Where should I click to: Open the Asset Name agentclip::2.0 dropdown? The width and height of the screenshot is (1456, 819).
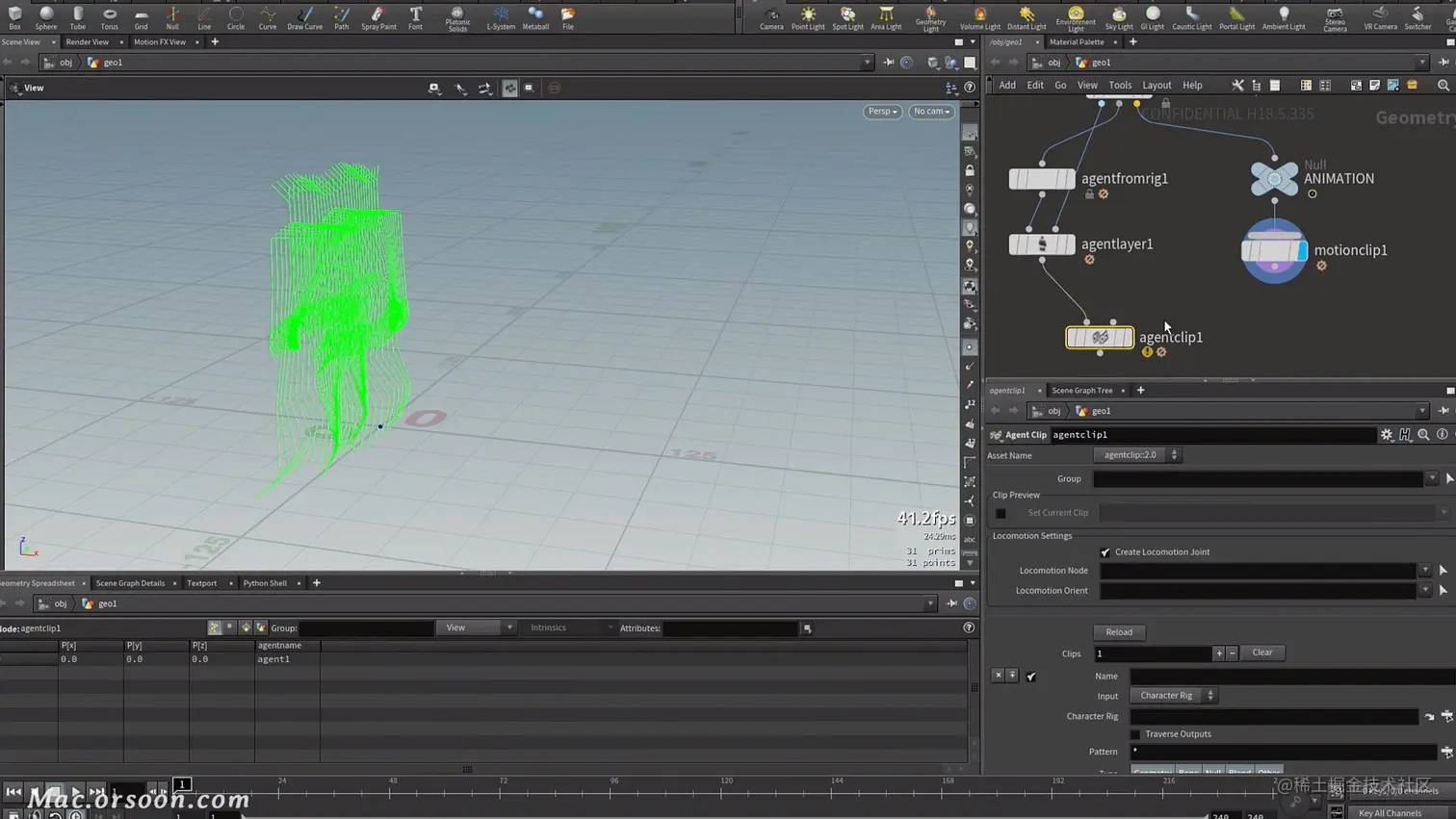(1136, 455)
